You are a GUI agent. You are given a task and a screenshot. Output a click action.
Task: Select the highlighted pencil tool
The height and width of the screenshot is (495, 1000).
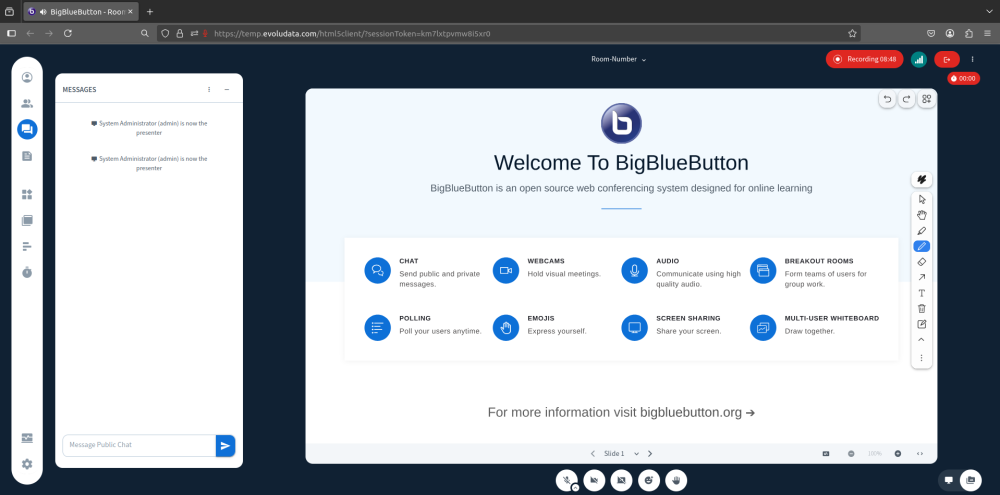[x=922, y=246]
